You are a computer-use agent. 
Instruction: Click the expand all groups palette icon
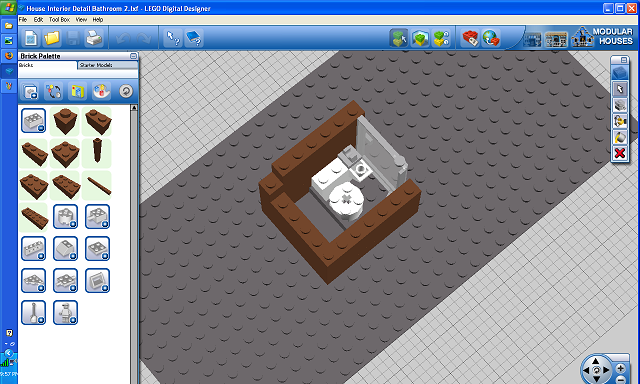click(x=31, y=91)
